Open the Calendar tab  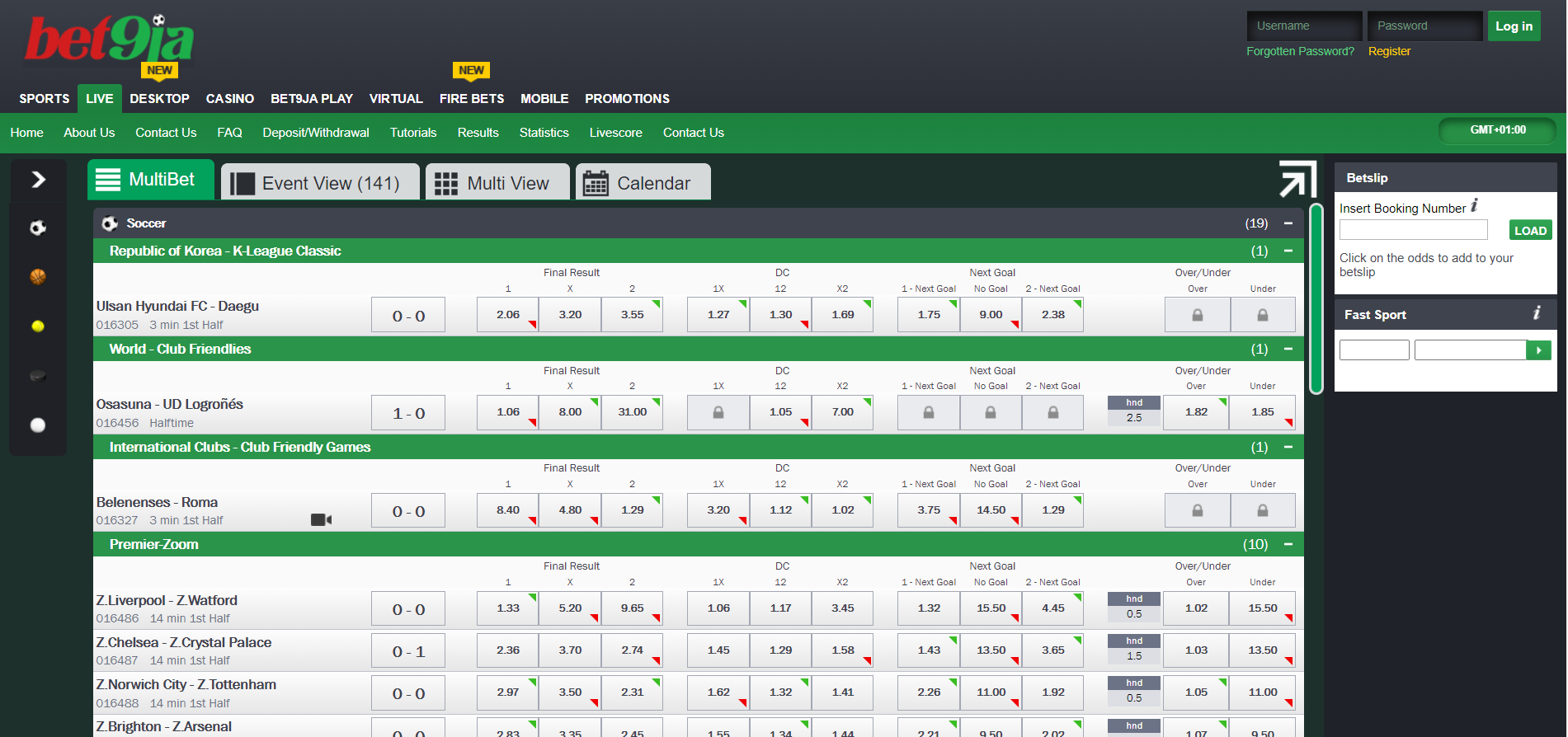[x=643, y=182]
